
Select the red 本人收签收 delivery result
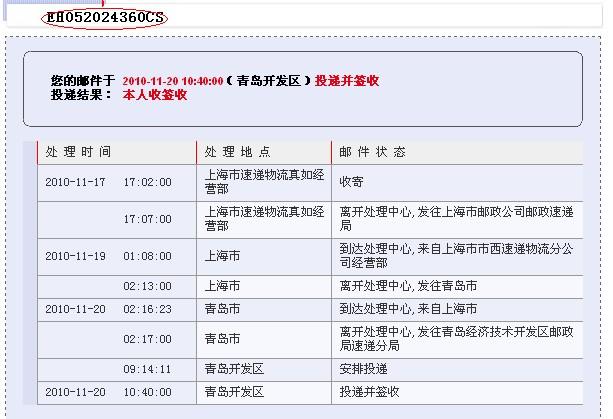[x=155, y=95]
